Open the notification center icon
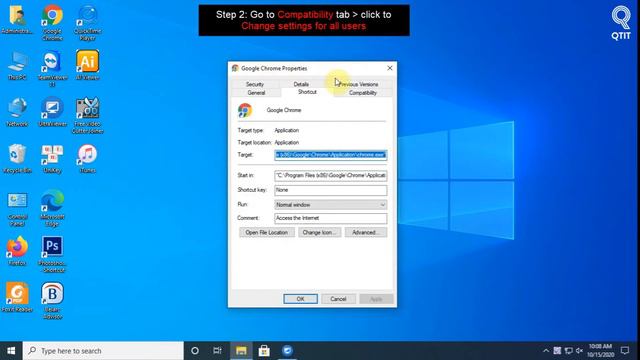Viewport: 640px width, 360px height. click(x=625, y=351)
